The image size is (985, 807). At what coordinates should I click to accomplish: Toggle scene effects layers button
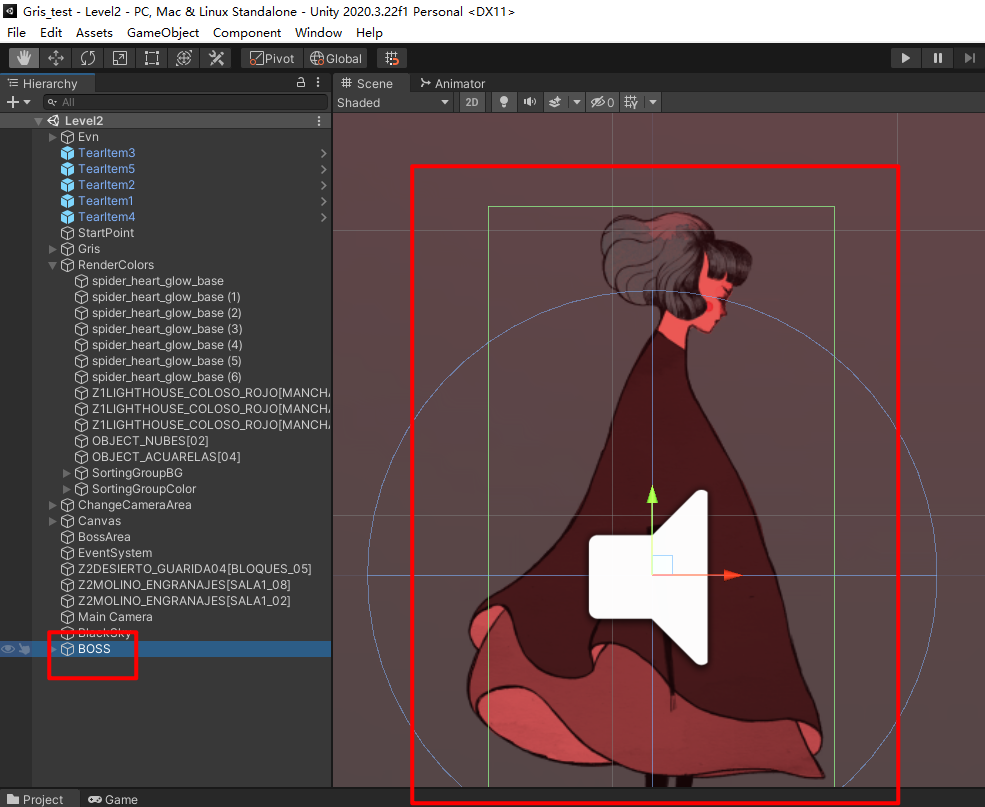click(x=555, y=102)
